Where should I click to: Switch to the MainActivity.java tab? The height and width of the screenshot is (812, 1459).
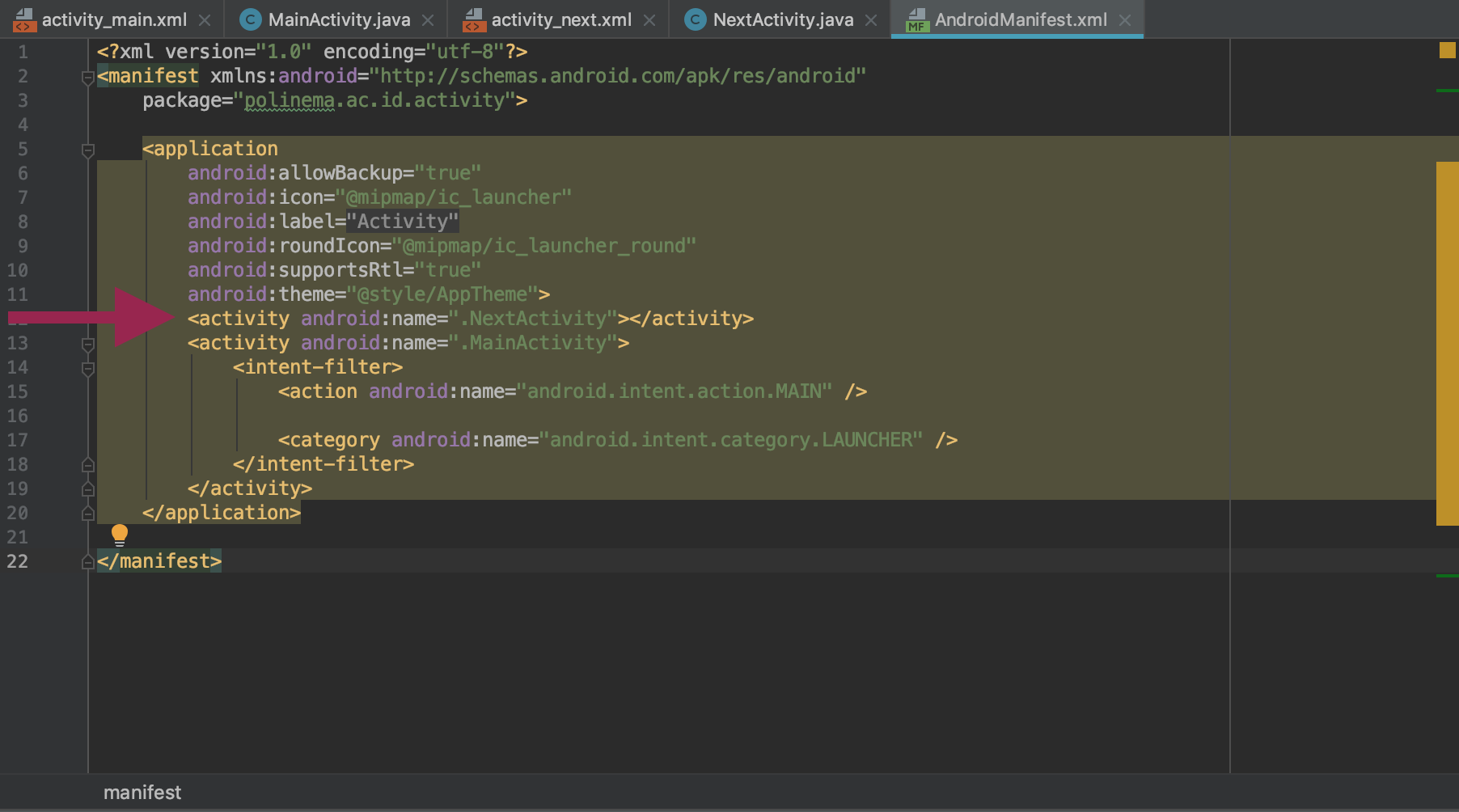pyautogui.click(x=339, y=19)
